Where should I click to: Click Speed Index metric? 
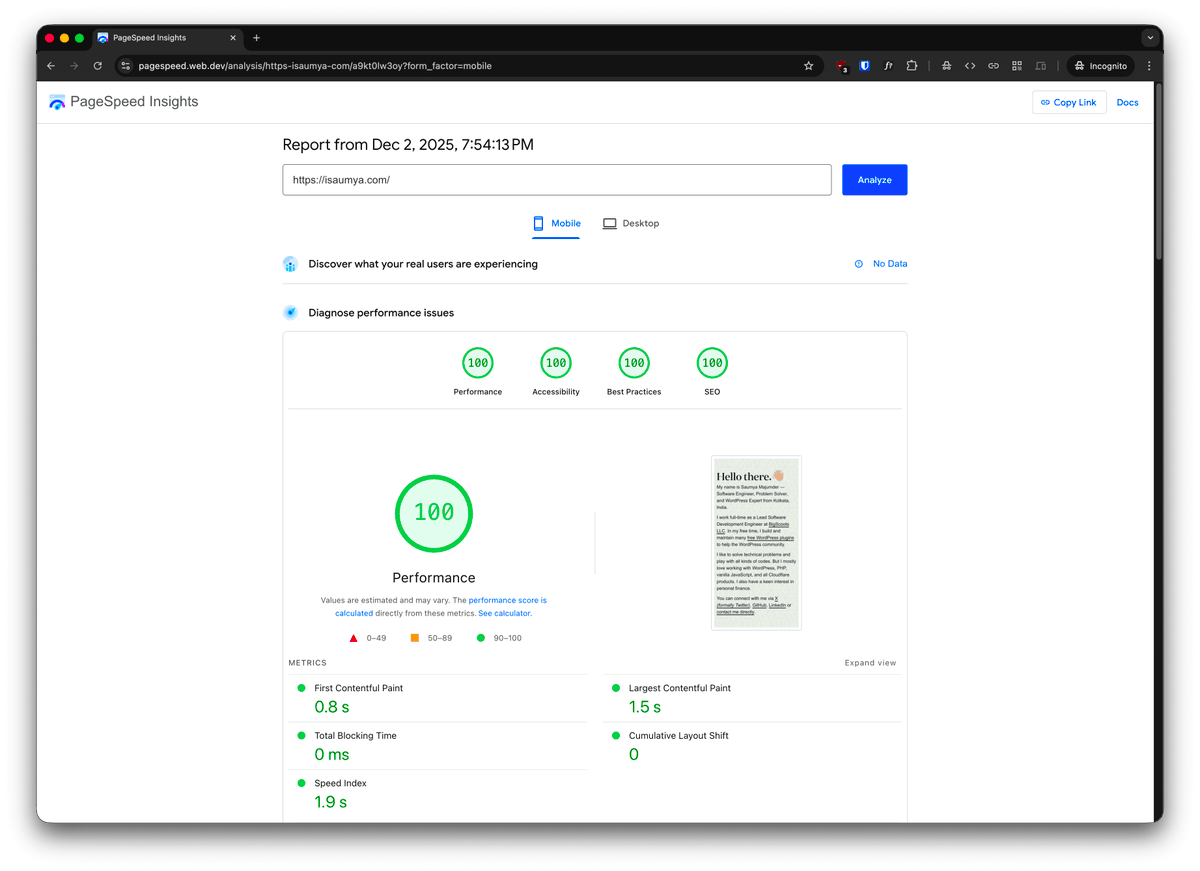pyautogui.click(x=340, y=783)
